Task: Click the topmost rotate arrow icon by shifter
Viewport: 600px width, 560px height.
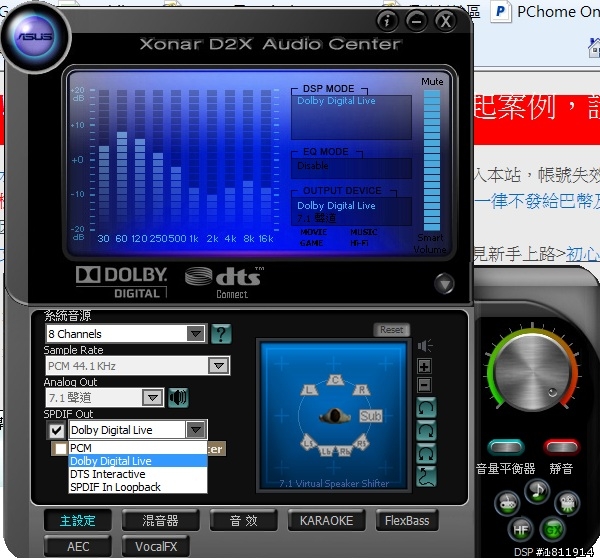Action: [x=426, y=408]
